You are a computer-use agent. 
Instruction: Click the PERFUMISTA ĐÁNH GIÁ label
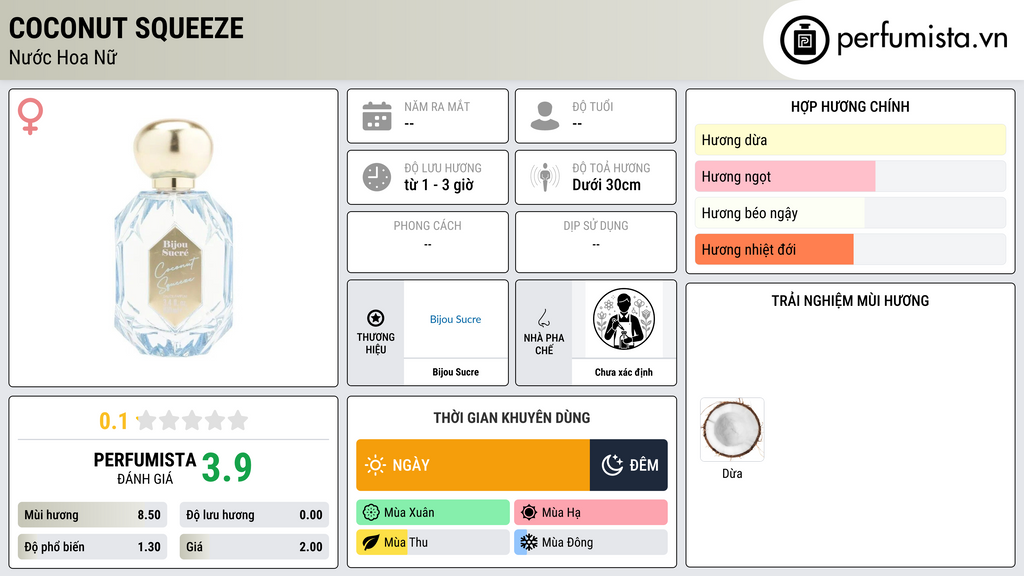pyautogui.click(x=145, y=468)
